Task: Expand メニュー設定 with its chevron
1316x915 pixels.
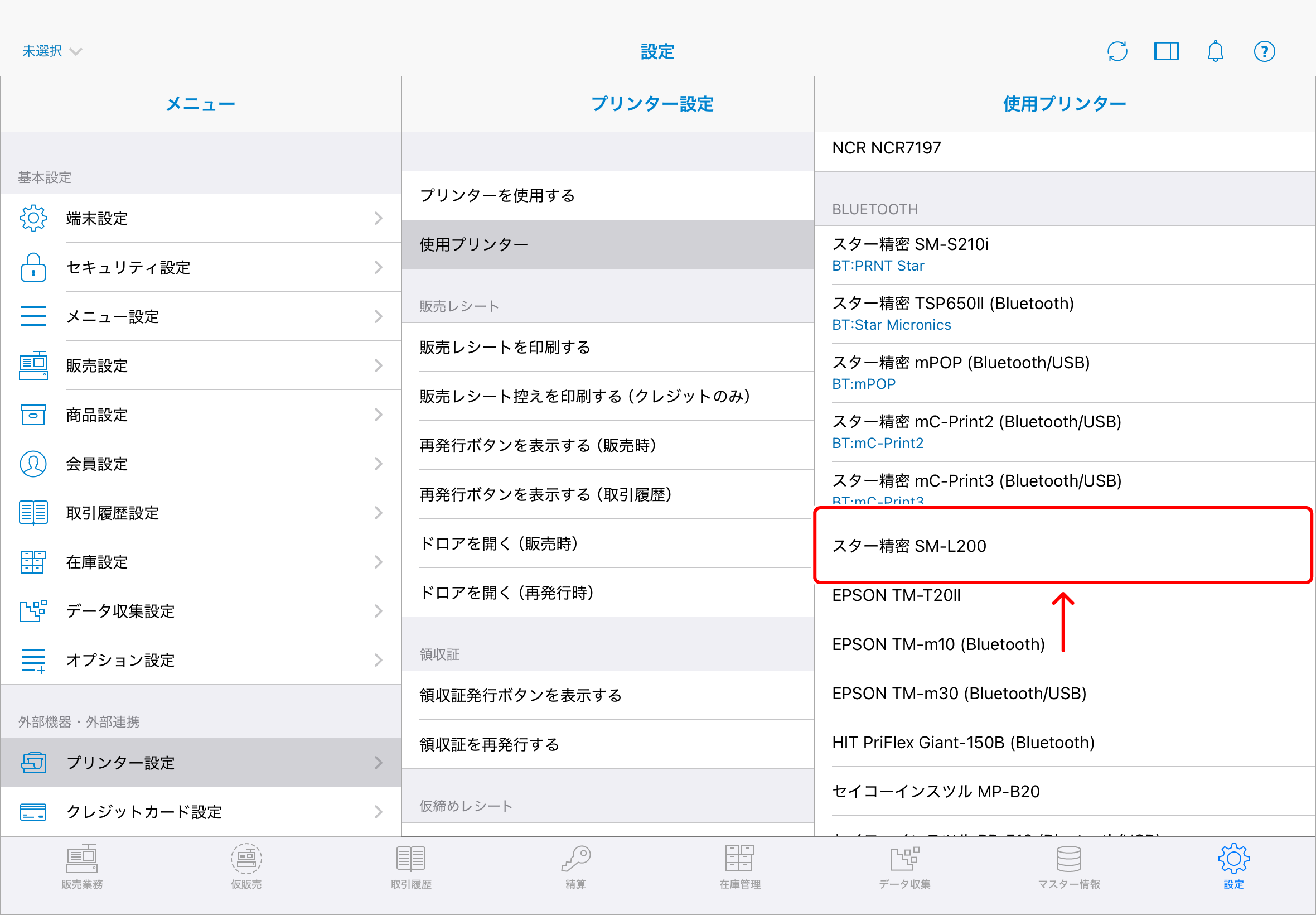Action: coord(378,316)
